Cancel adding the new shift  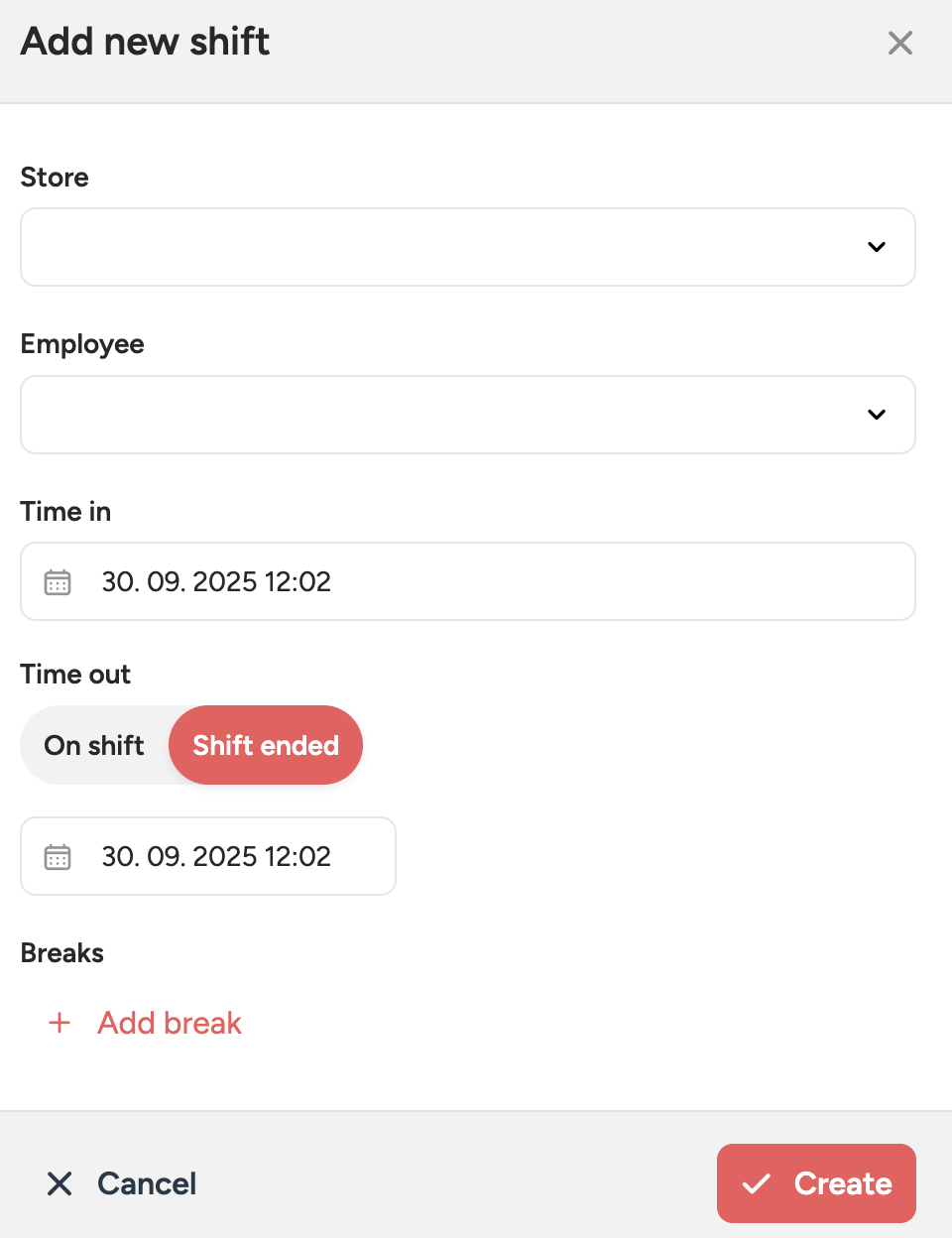[146, 1183]
